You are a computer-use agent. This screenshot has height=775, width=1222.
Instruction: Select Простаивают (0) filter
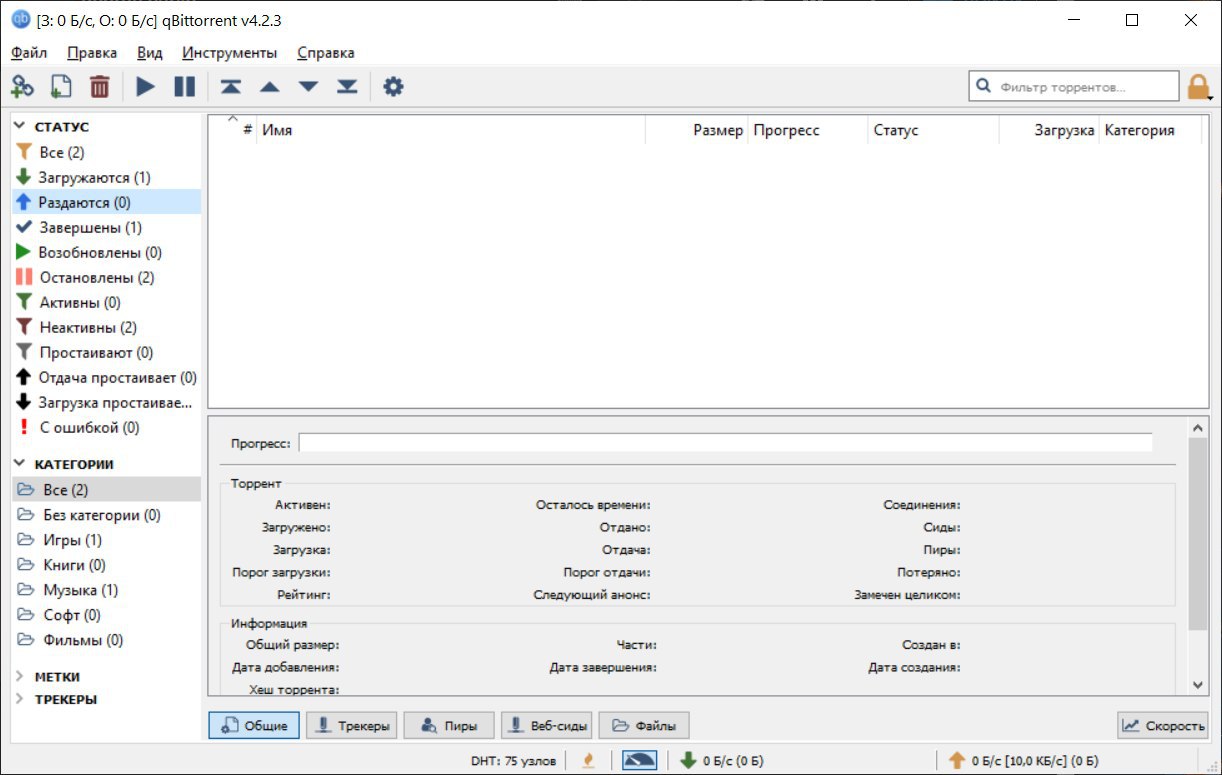[106, 352]
